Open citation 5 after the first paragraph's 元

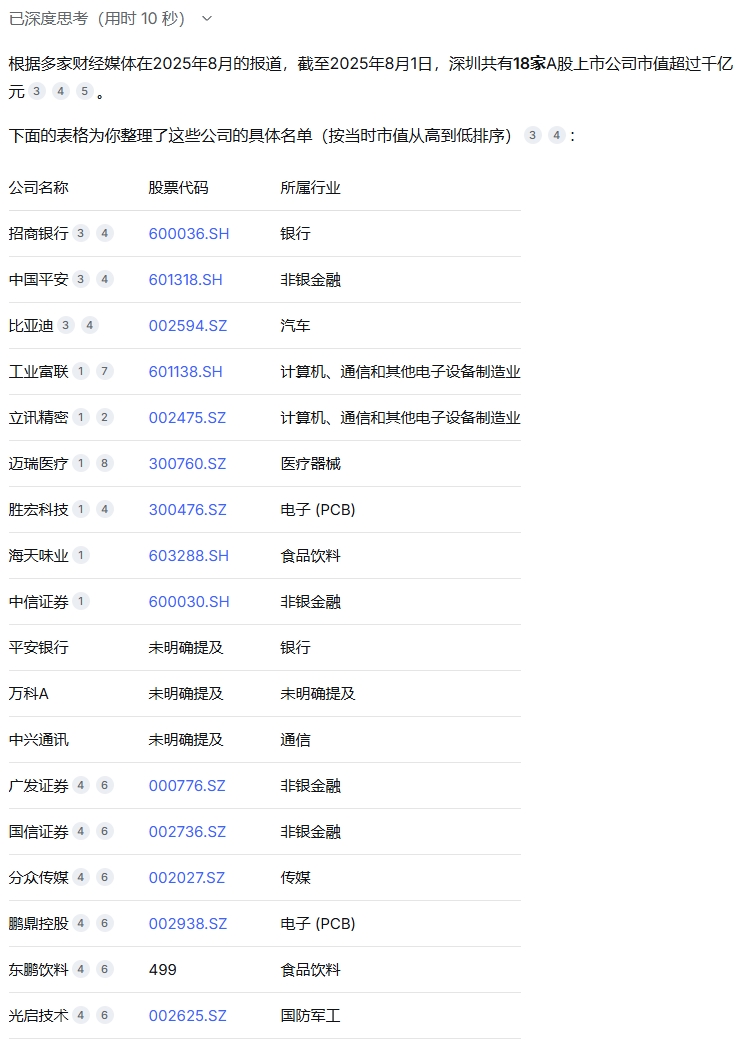coord(85,91)
